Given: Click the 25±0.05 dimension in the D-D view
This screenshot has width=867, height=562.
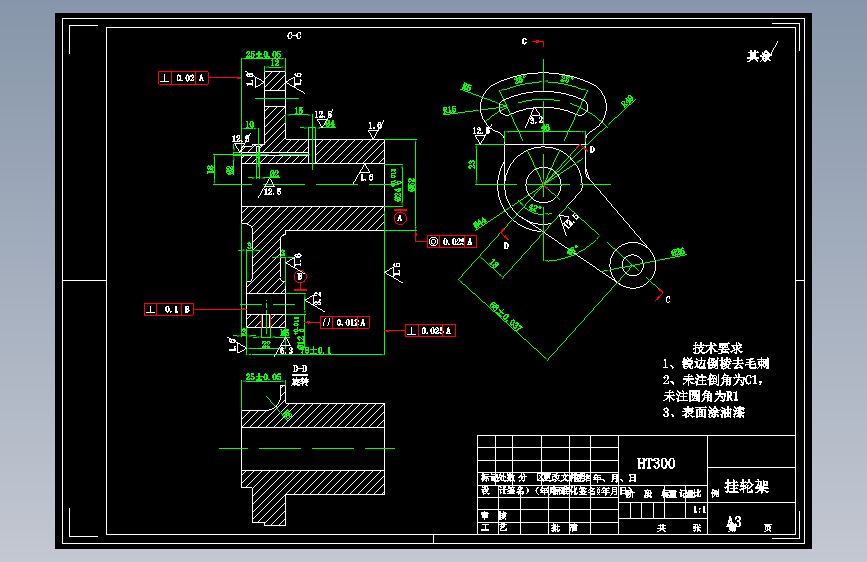Looking at the screenshot, I should click(x=263, y=377).
